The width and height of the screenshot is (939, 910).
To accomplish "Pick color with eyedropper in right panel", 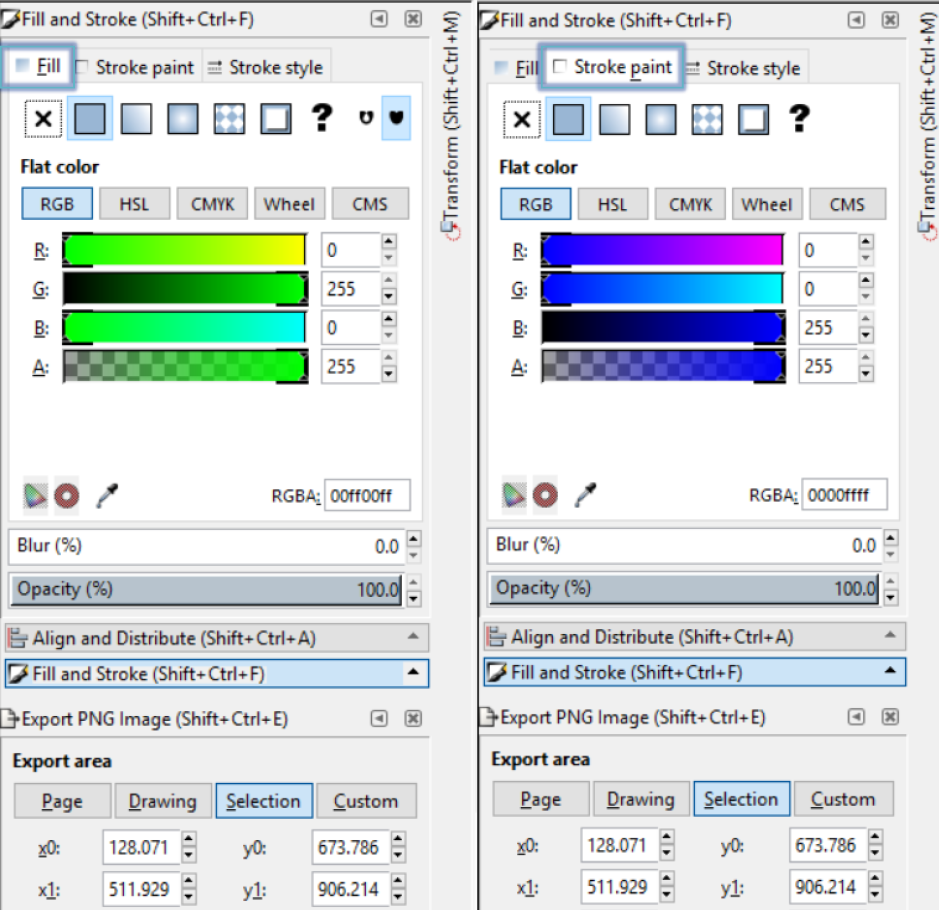I will pos(585,495).
